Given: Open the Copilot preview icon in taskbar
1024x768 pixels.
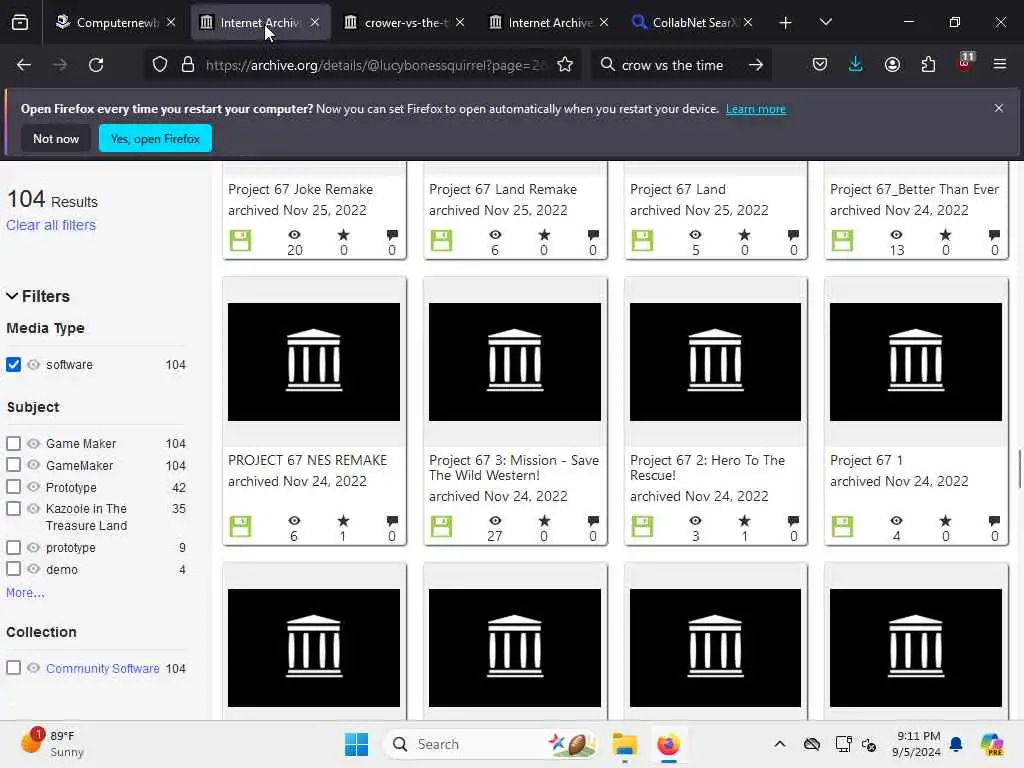Looking at the screenshot, I should click(x=992, y=744).
